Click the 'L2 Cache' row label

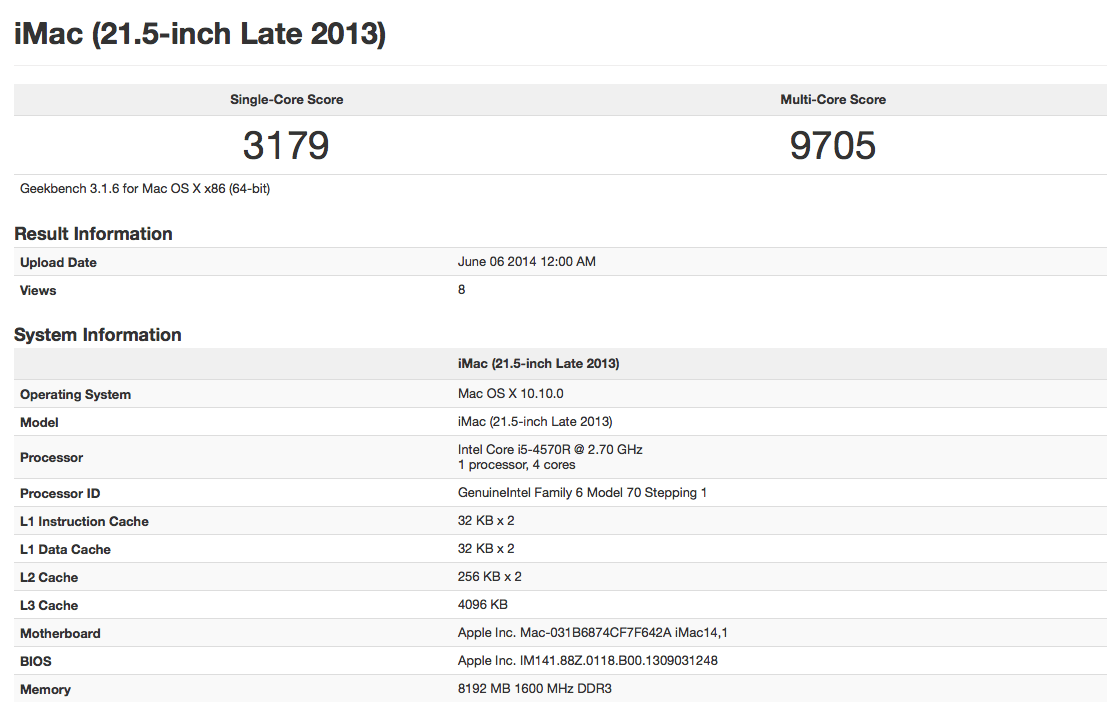(49, 577)
